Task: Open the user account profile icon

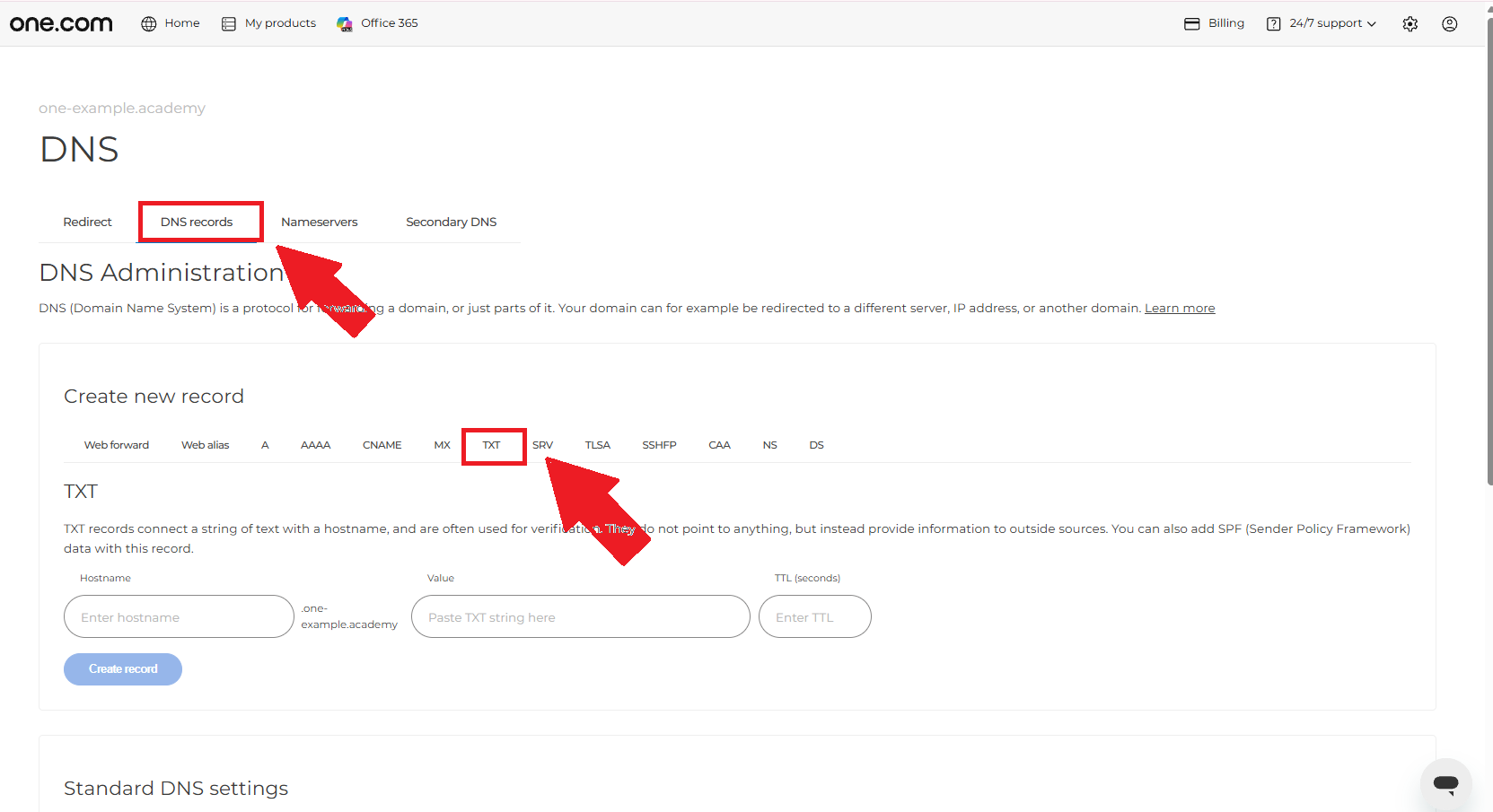Action: coord(1450,24)
